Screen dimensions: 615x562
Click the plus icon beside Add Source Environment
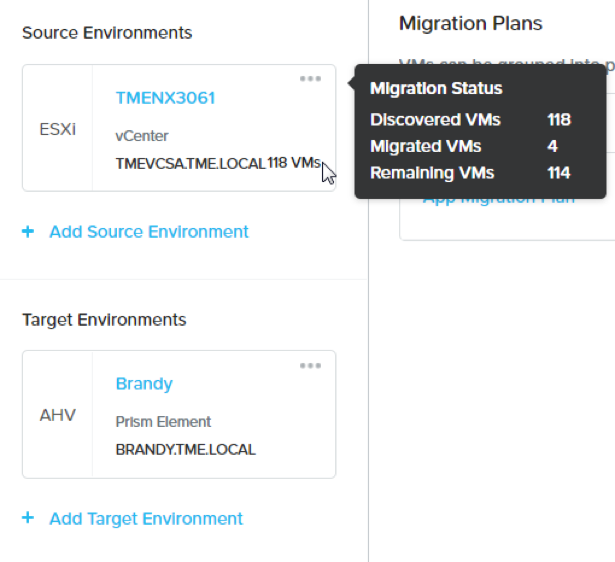click(28, 231)
